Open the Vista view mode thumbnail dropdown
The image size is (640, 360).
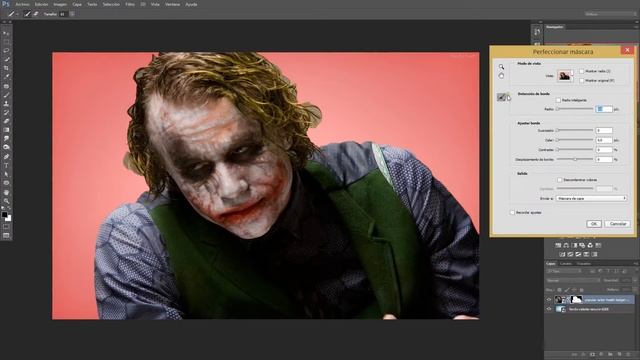click(566, 76)
